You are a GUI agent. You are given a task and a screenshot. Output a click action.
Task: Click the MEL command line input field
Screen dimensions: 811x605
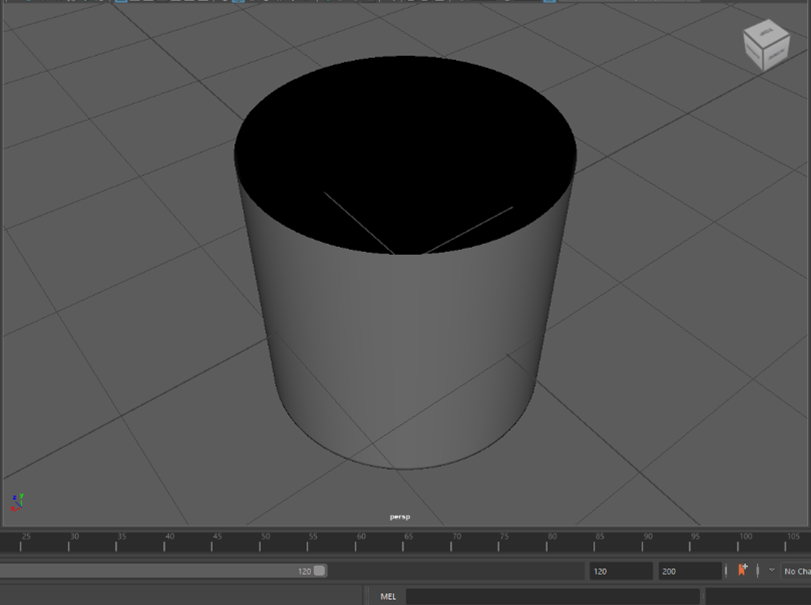point(552,596)
